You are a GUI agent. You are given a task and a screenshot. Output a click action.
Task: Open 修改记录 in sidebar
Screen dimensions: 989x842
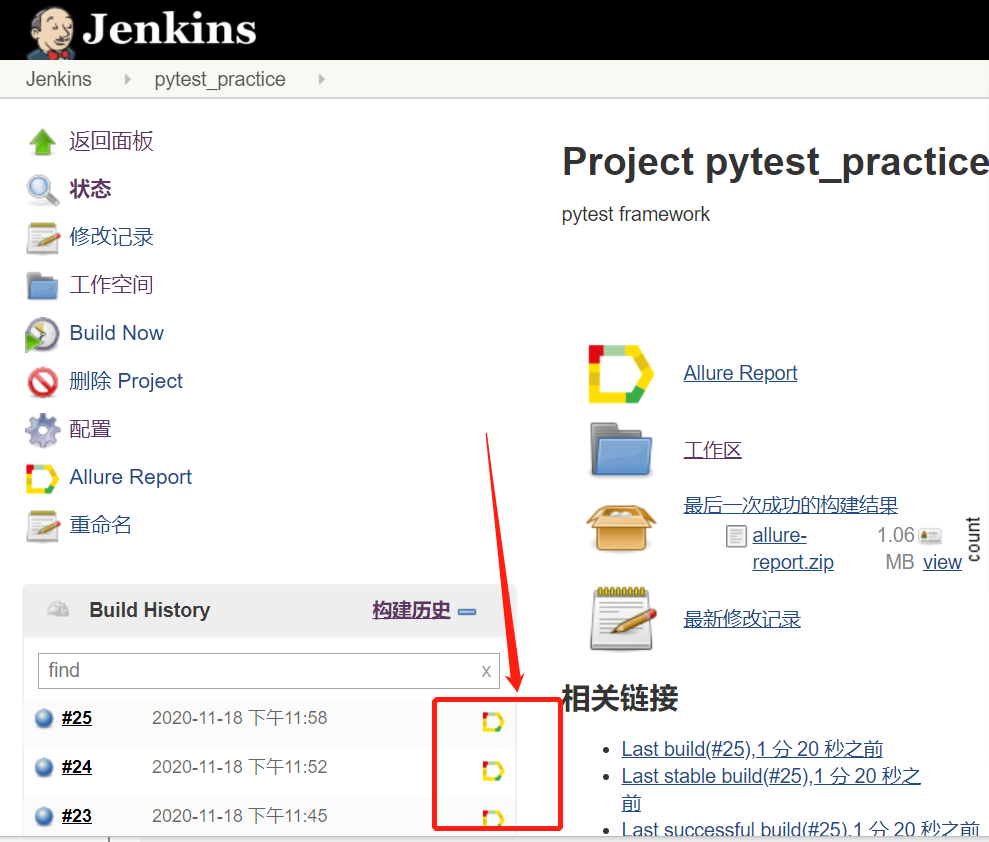[111, 237]
